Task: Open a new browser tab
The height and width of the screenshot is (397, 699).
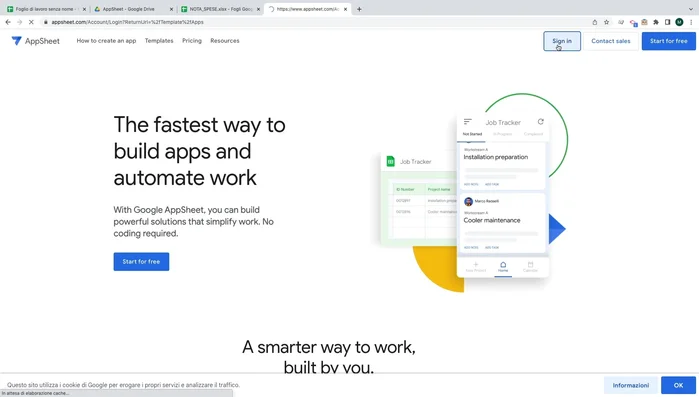Action: tap(359, 9)
